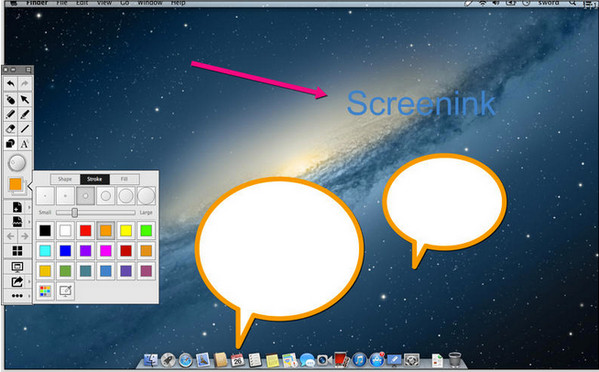The width and height of the screenshot is (599, 372).
Task: Click the screen color picker icon
Action: (65, 291)
